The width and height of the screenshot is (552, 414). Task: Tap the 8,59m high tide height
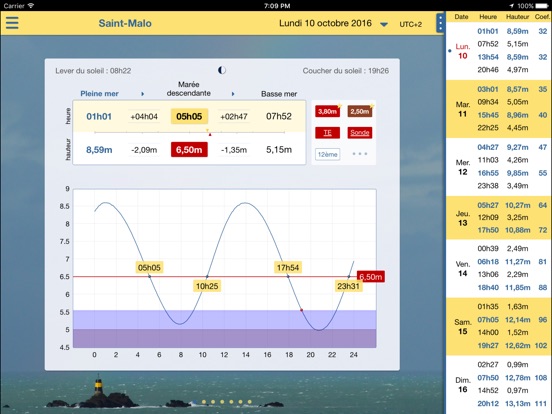99,150
